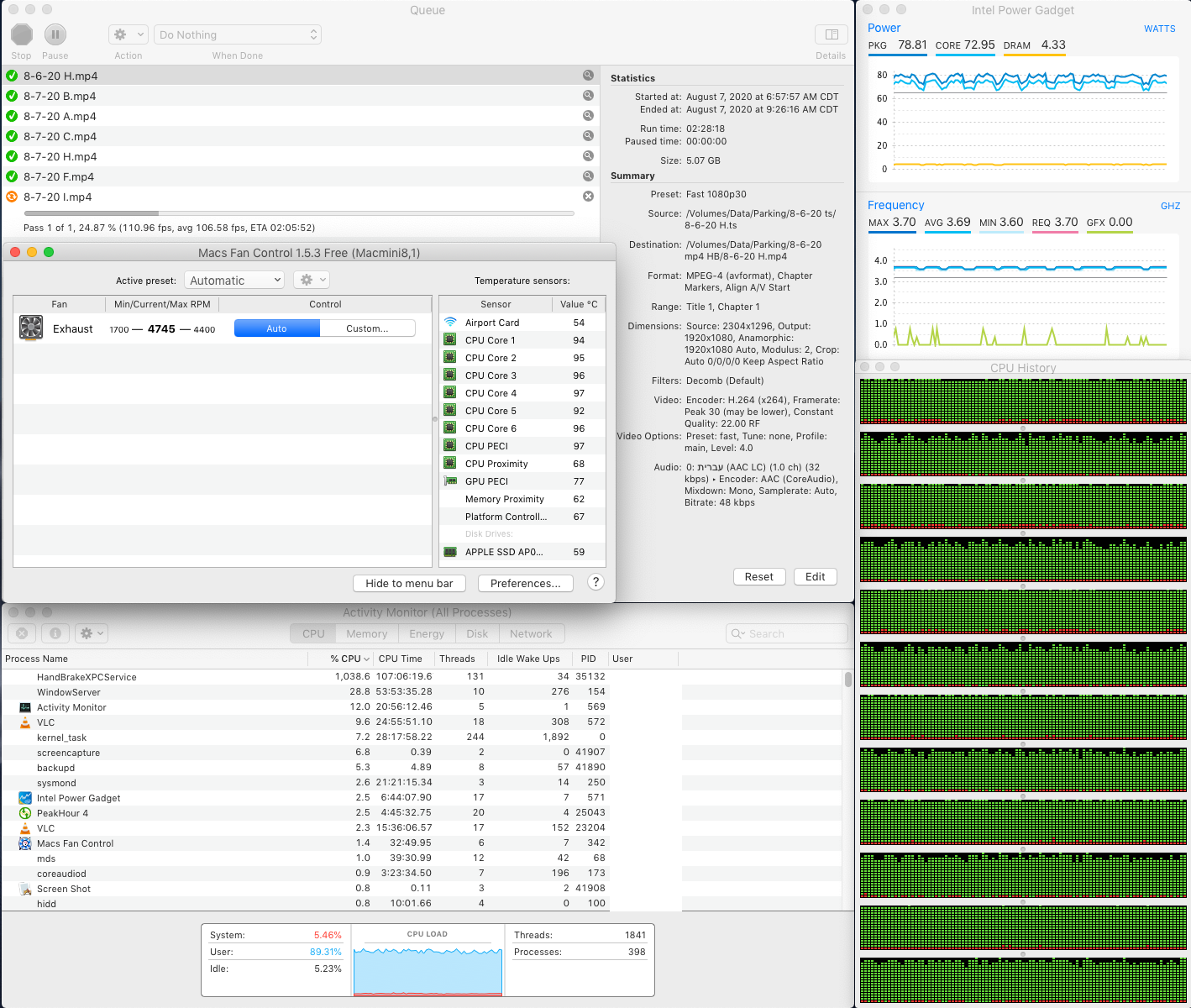1191x1008 pixels.
Task: Expand the Active preset Automatic dropdown
Action: [234, 281]
